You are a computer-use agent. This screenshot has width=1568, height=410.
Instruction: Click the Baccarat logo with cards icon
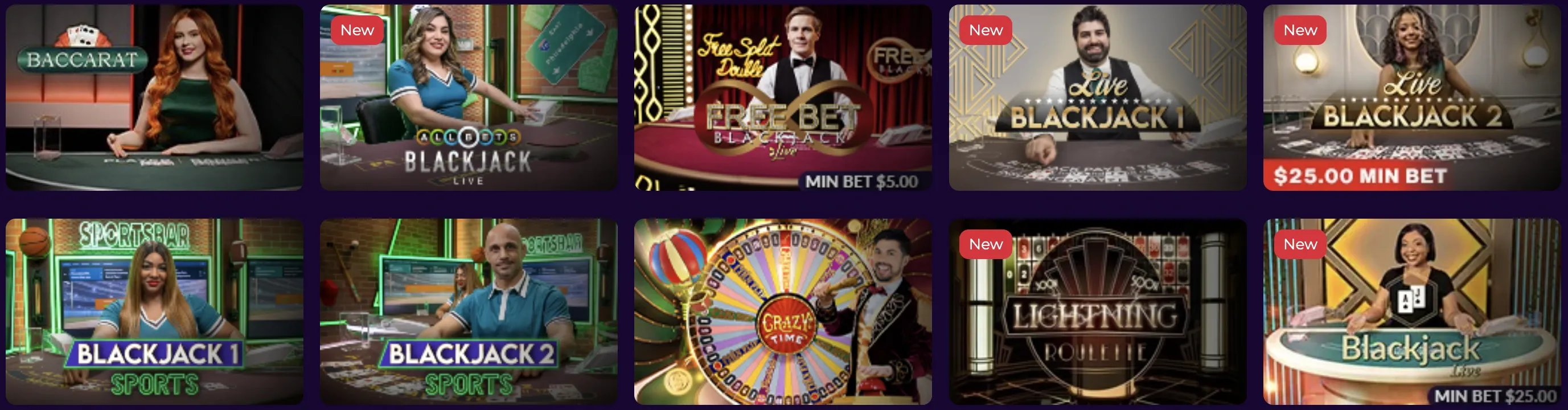pos(82,52)
